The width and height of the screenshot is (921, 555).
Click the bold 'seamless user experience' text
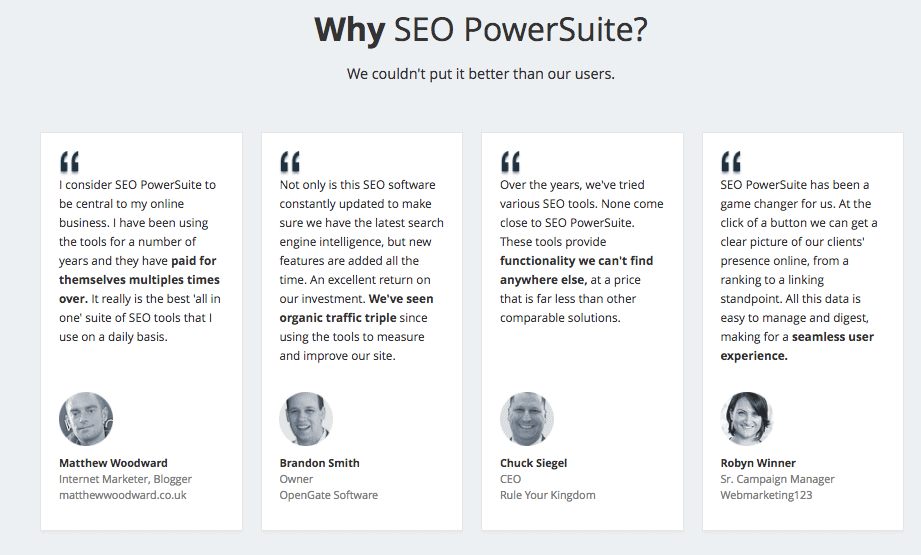797,346
